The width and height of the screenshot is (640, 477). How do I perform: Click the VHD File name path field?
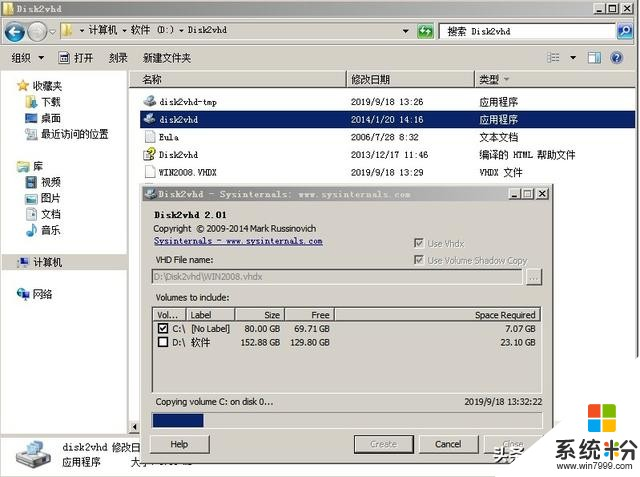tap(337, 277)
